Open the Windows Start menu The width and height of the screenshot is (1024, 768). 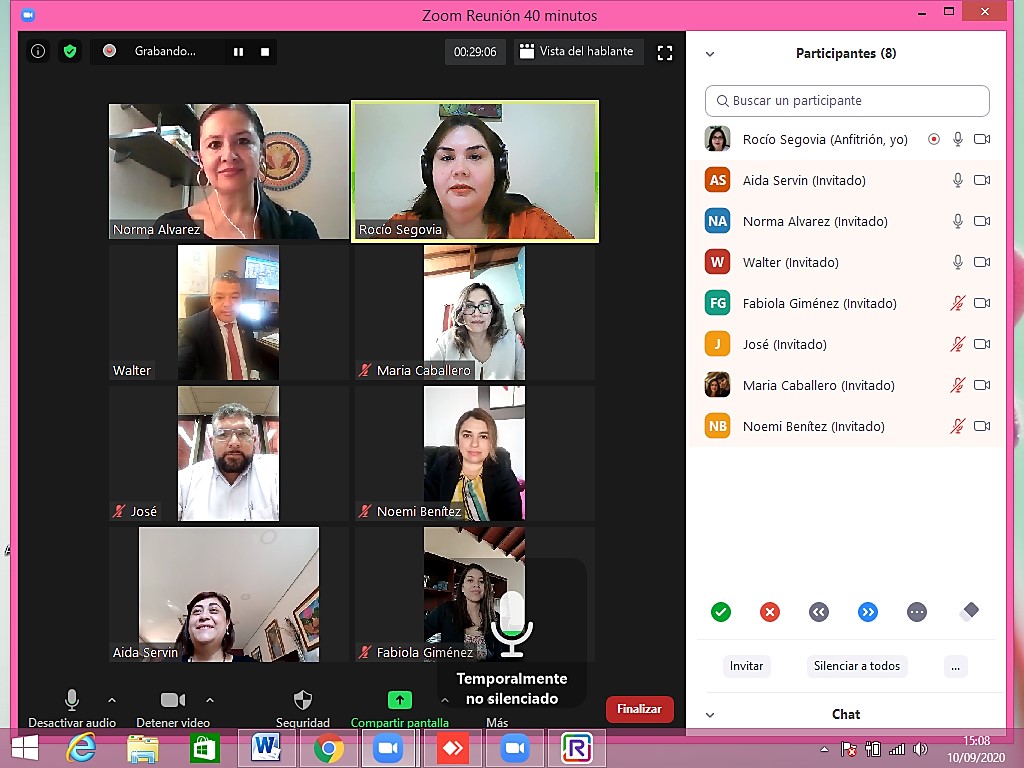click(25, 748)
